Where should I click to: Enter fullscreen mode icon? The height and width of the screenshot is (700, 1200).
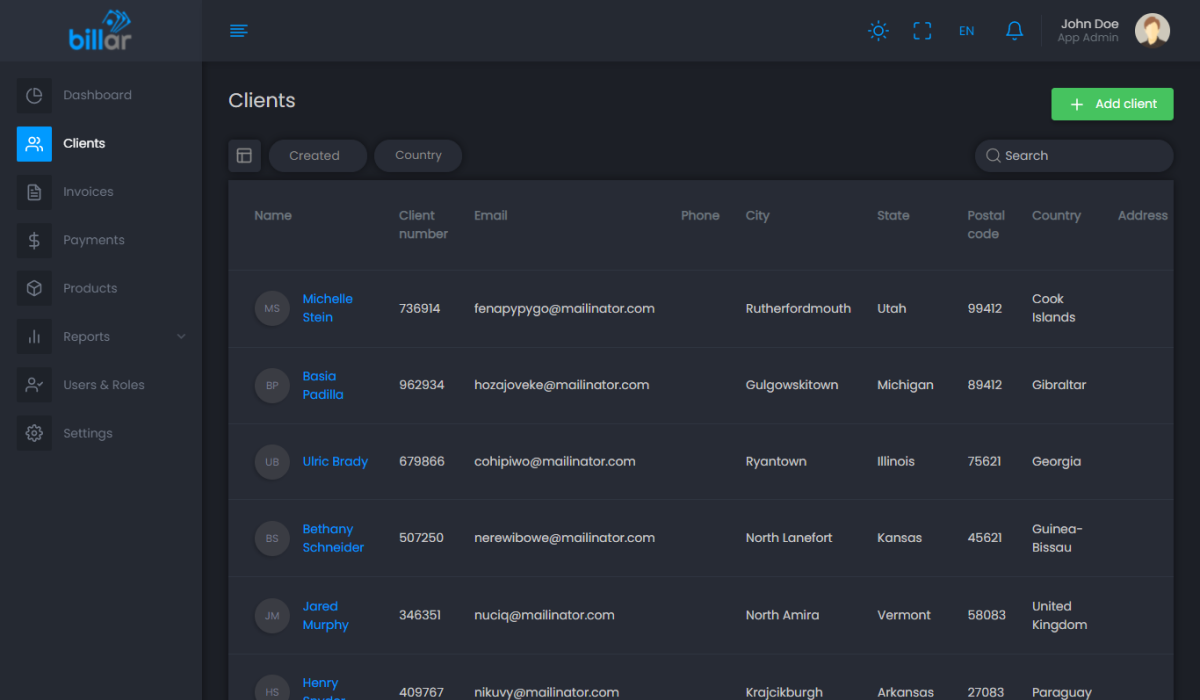click(x=922, y=31)
